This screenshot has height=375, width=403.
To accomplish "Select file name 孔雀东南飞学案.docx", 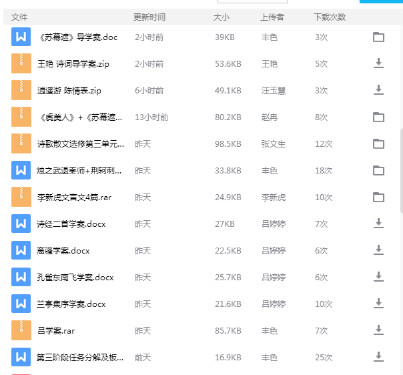I will (x=75, y=277).
